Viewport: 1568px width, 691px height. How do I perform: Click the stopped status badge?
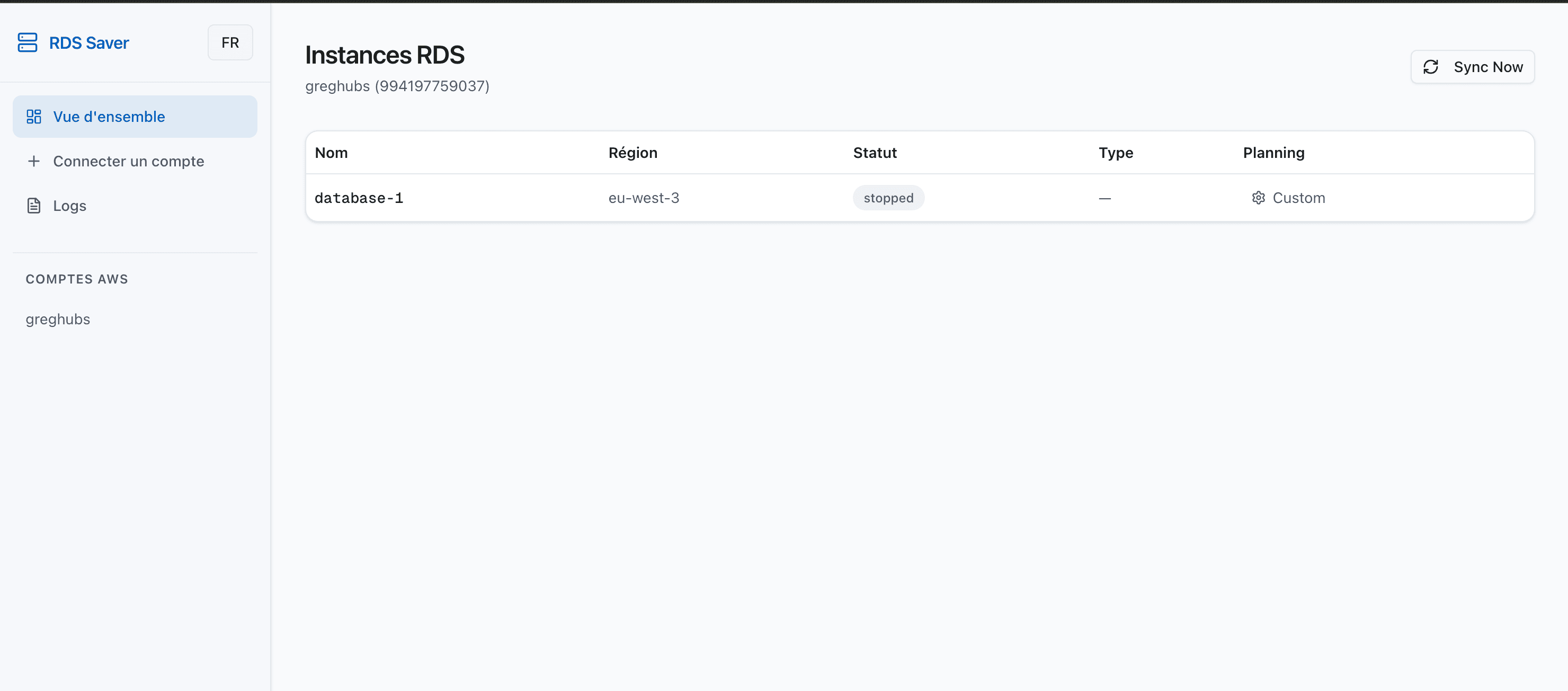click(x=888, y=198)
